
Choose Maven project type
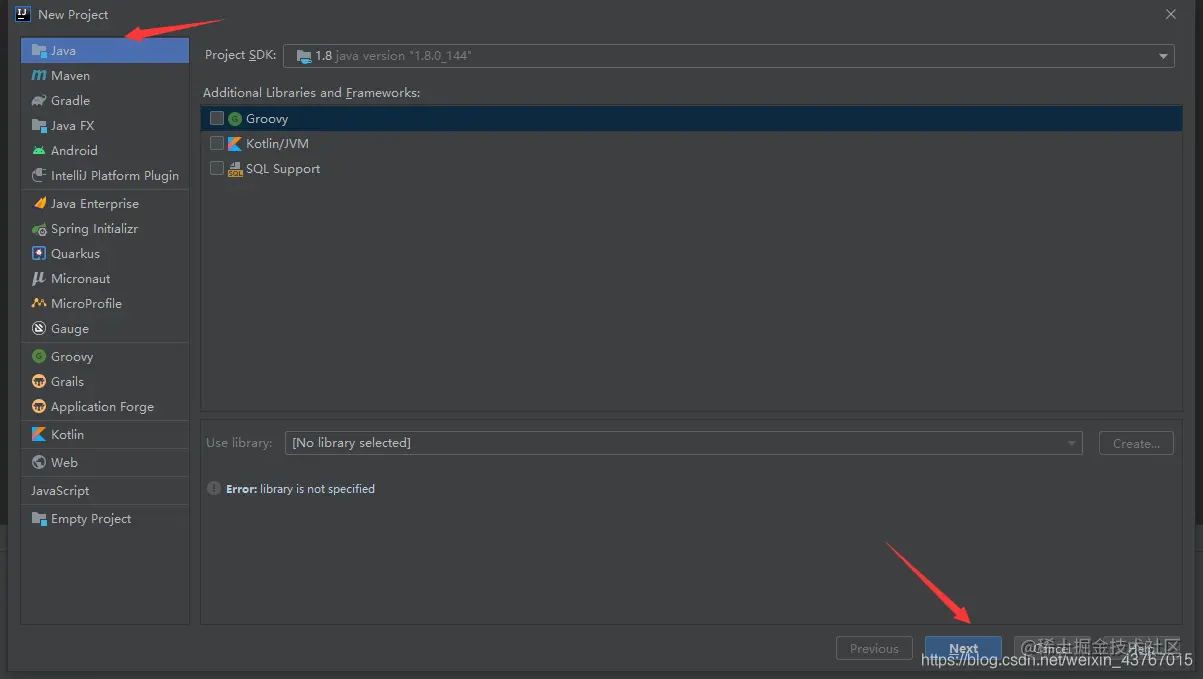tap(105, 75)
